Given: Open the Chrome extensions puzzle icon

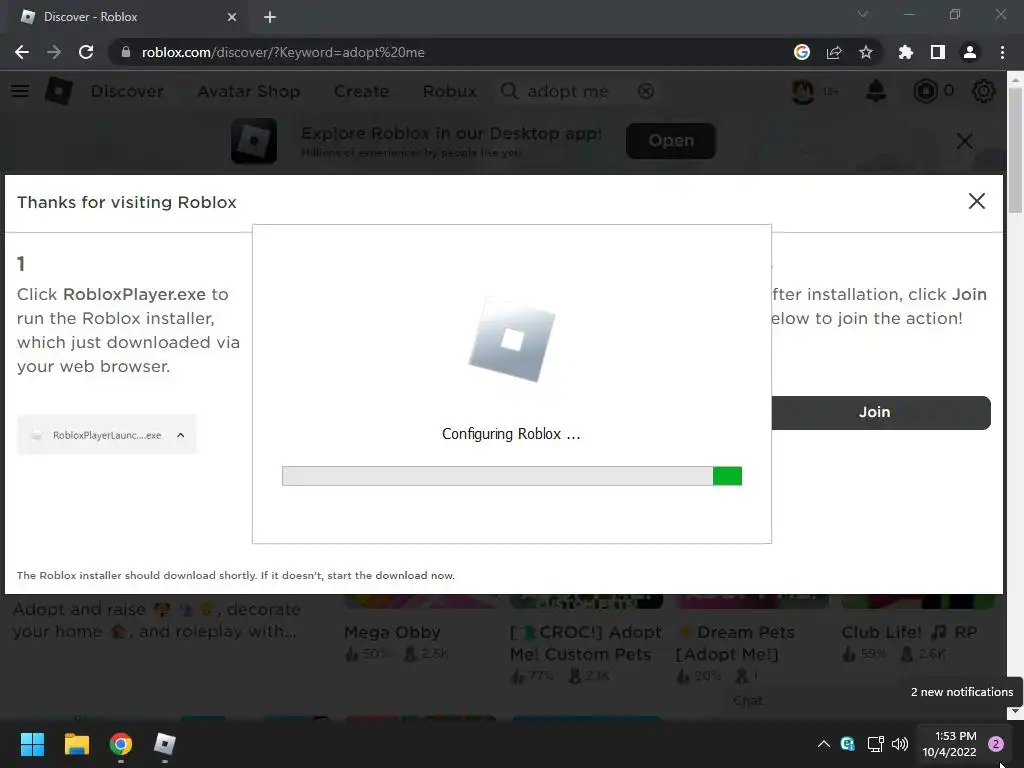Looking at the screenshot, I should [x=906, y=52].
